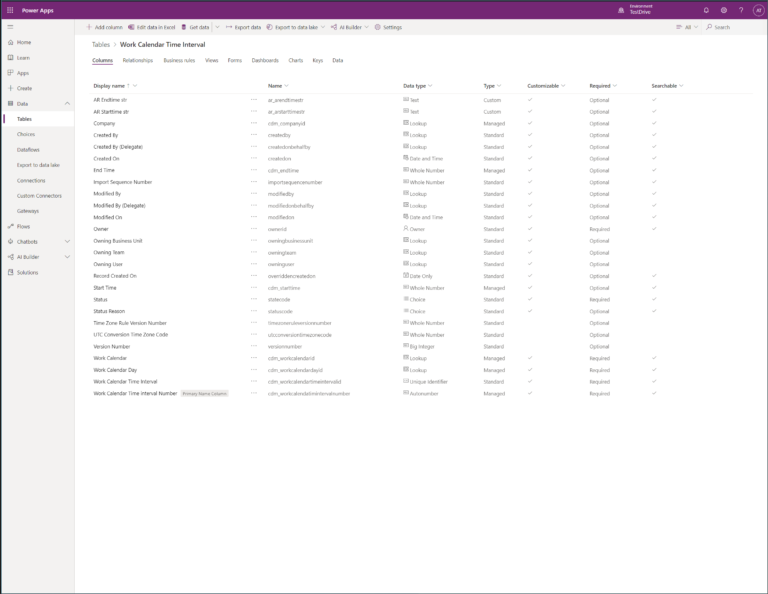
Task: Open more options for Owner row
Action: (x=254, y=229)
